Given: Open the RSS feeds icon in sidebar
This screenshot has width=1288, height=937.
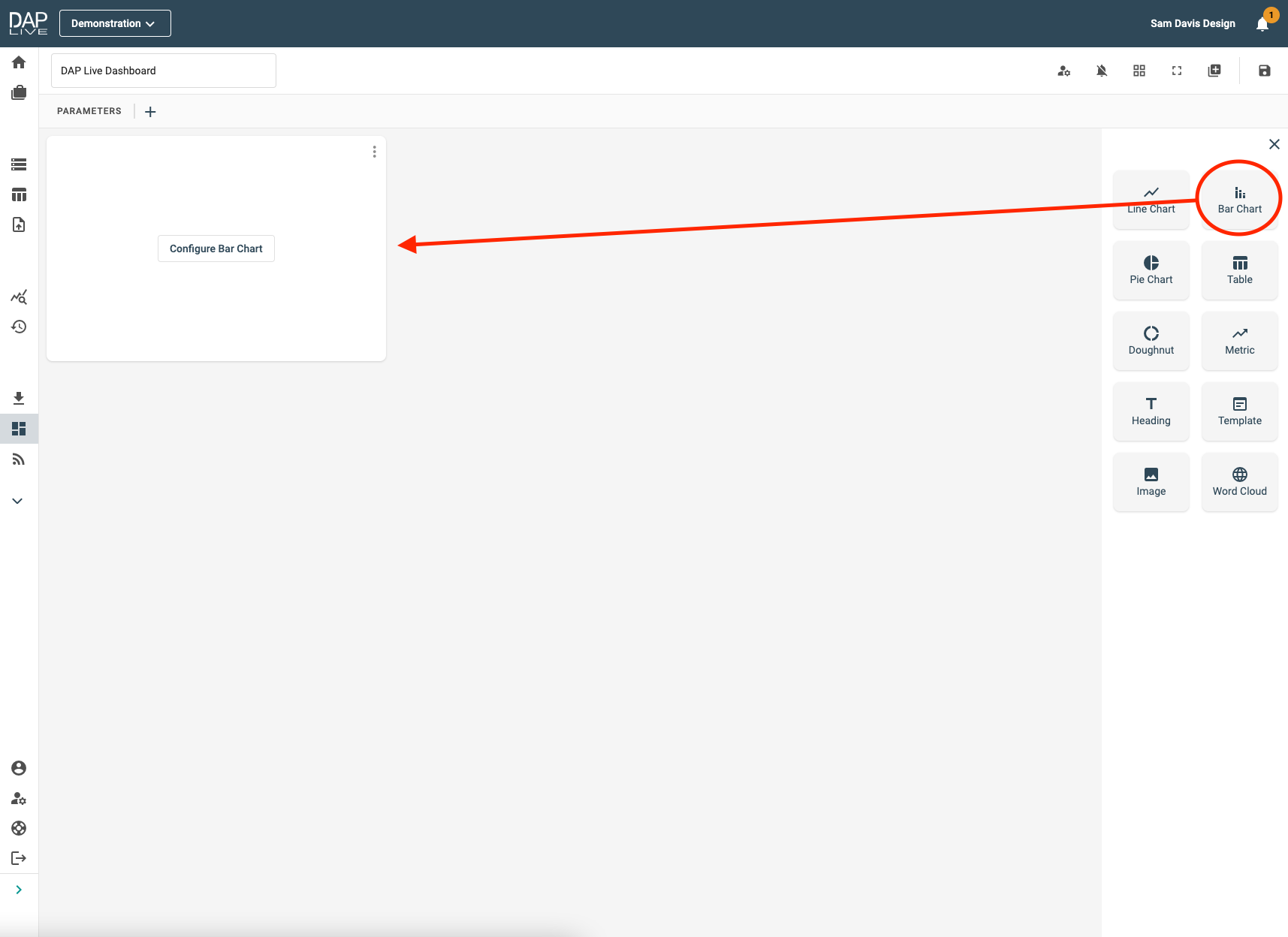Looking at the screenshot, I should pos(19,459).
